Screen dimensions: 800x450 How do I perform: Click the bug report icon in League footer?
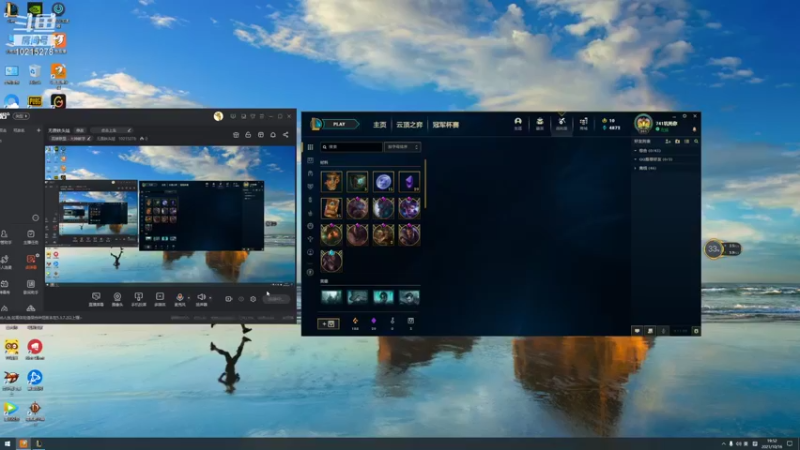tap(696, 331)
